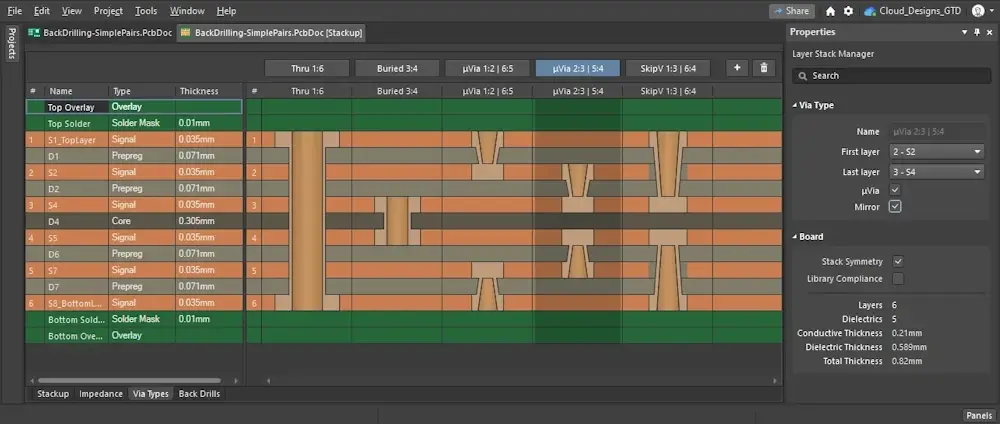Click the Share button
1000x424 pixels.
[x=791, y=11]
